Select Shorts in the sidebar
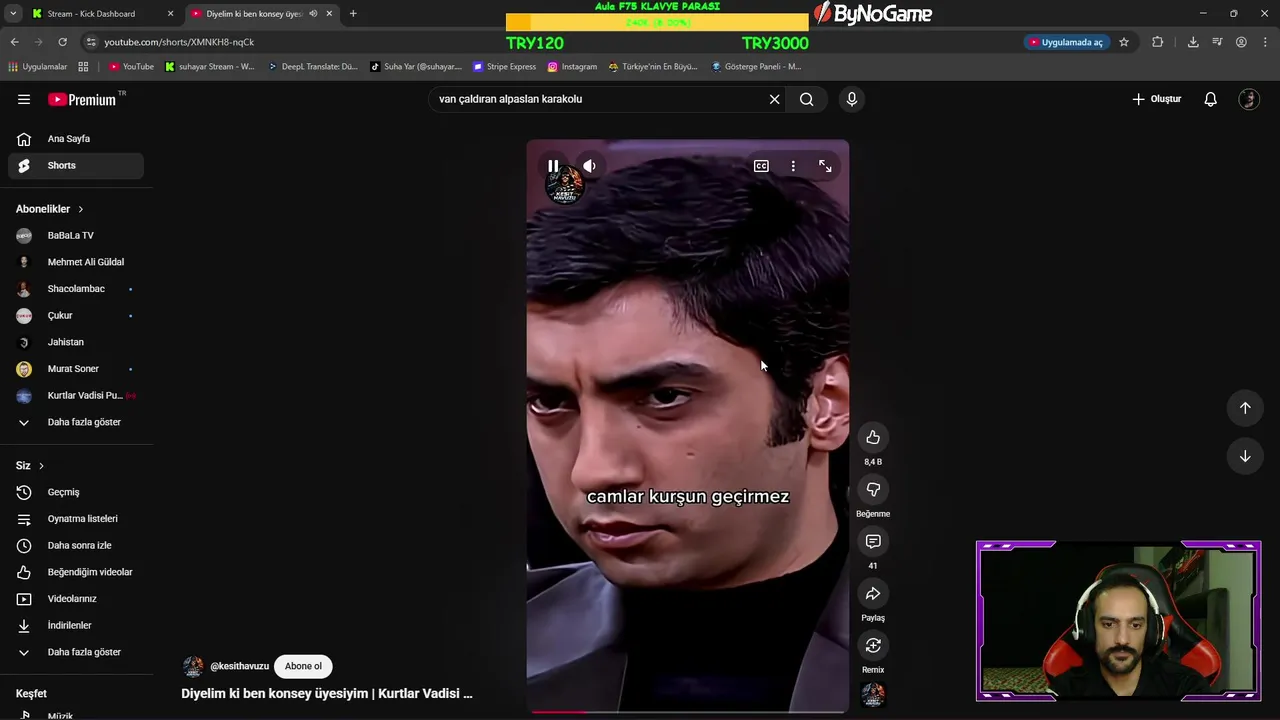 coord(76,165)
